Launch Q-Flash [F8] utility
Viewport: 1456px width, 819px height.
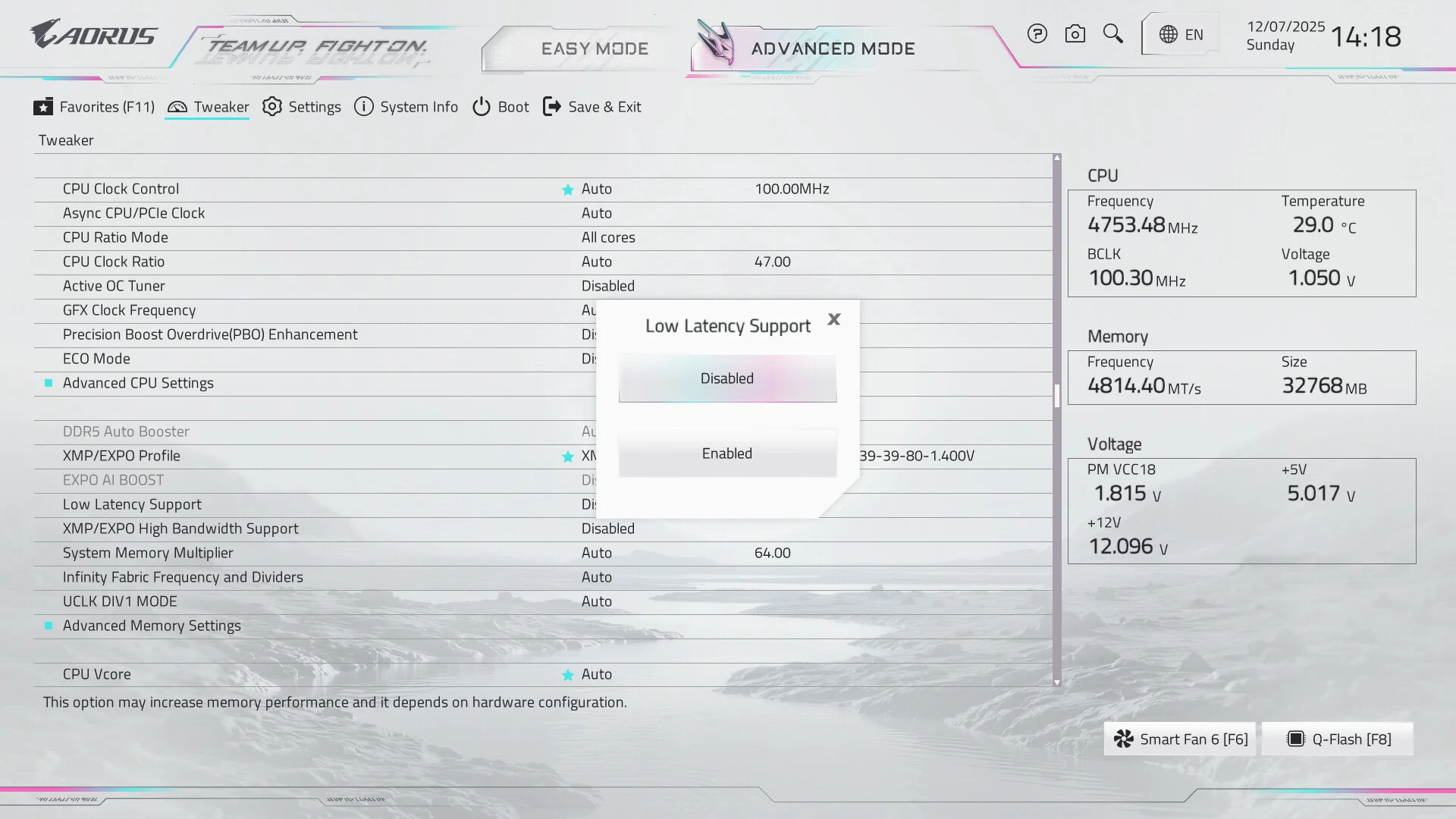(x=1338, y=739)
